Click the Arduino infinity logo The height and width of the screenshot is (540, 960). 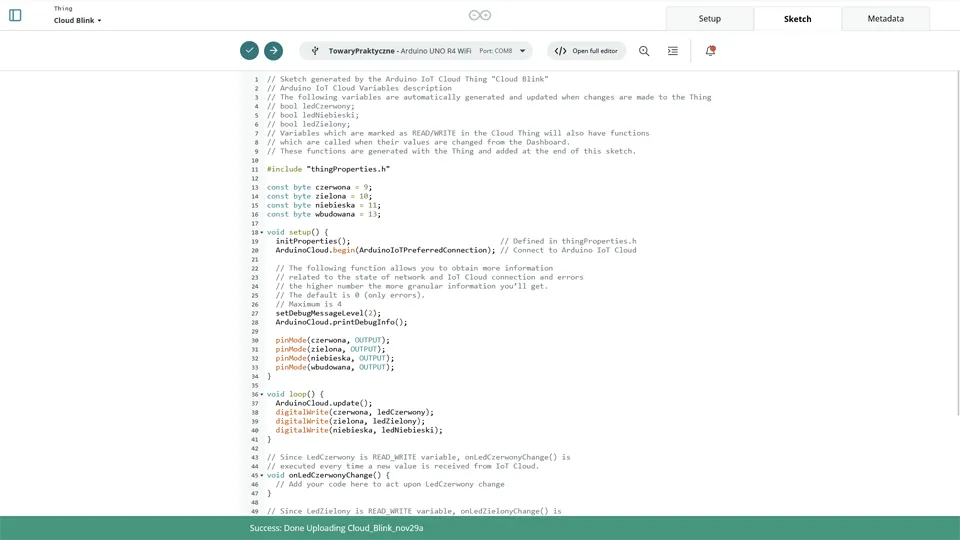pos(480,15)
